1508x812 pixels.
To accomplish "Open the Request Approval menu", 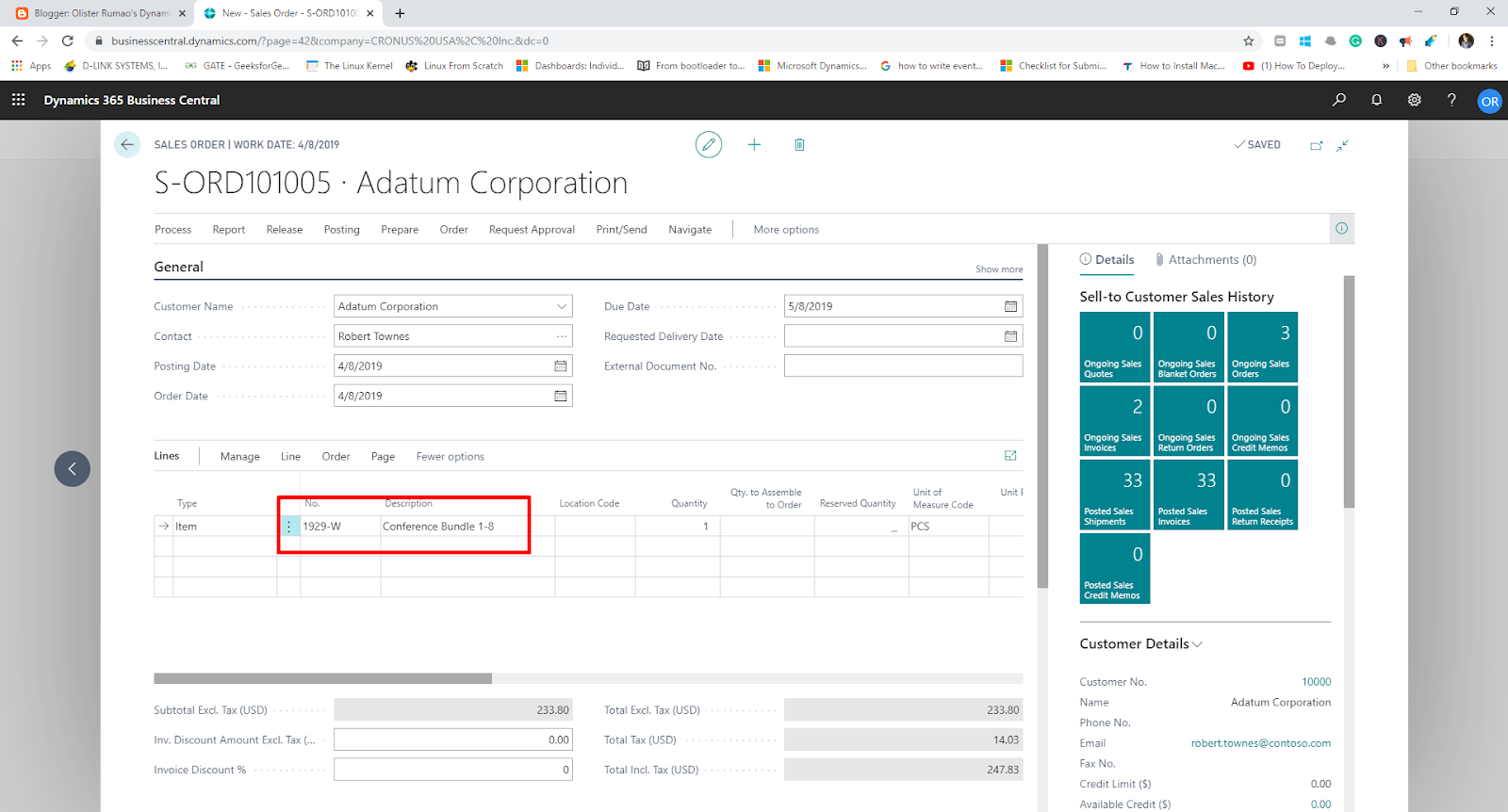I will click(532, 230).
